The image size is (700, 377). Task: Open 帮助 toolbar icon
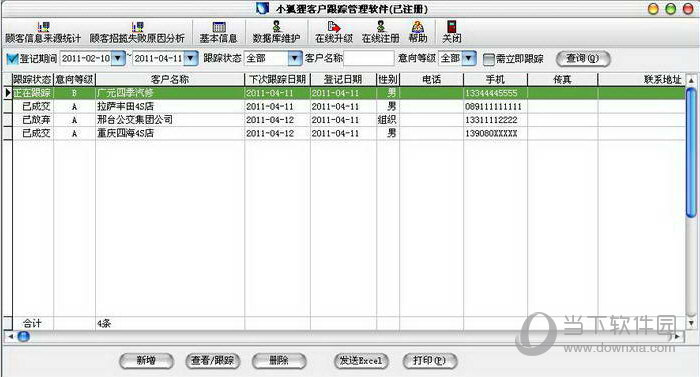pos(418,32)
